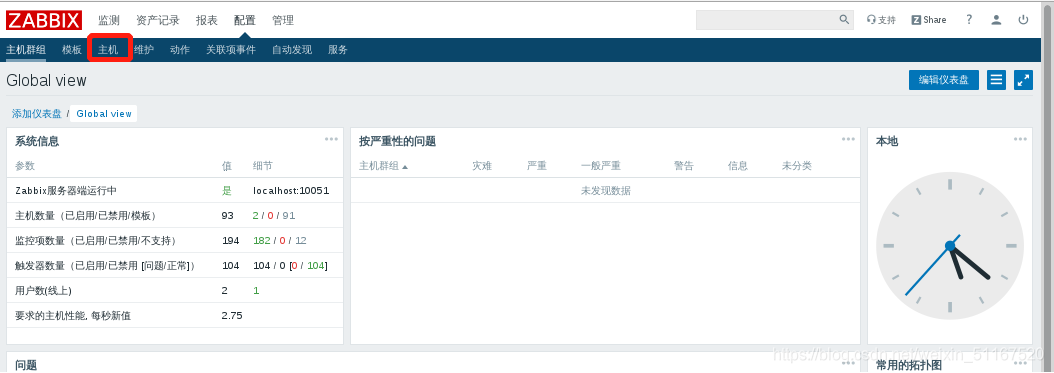Go to 主机群组 submenu
The image size is (1054, 373).
26,50
